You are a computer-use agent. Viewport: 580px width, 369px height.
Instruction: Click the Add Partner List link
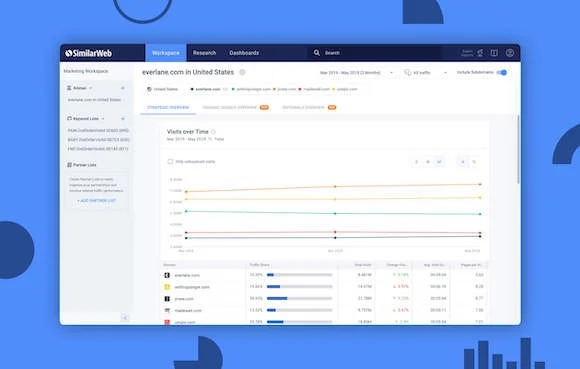pos(97,200)
